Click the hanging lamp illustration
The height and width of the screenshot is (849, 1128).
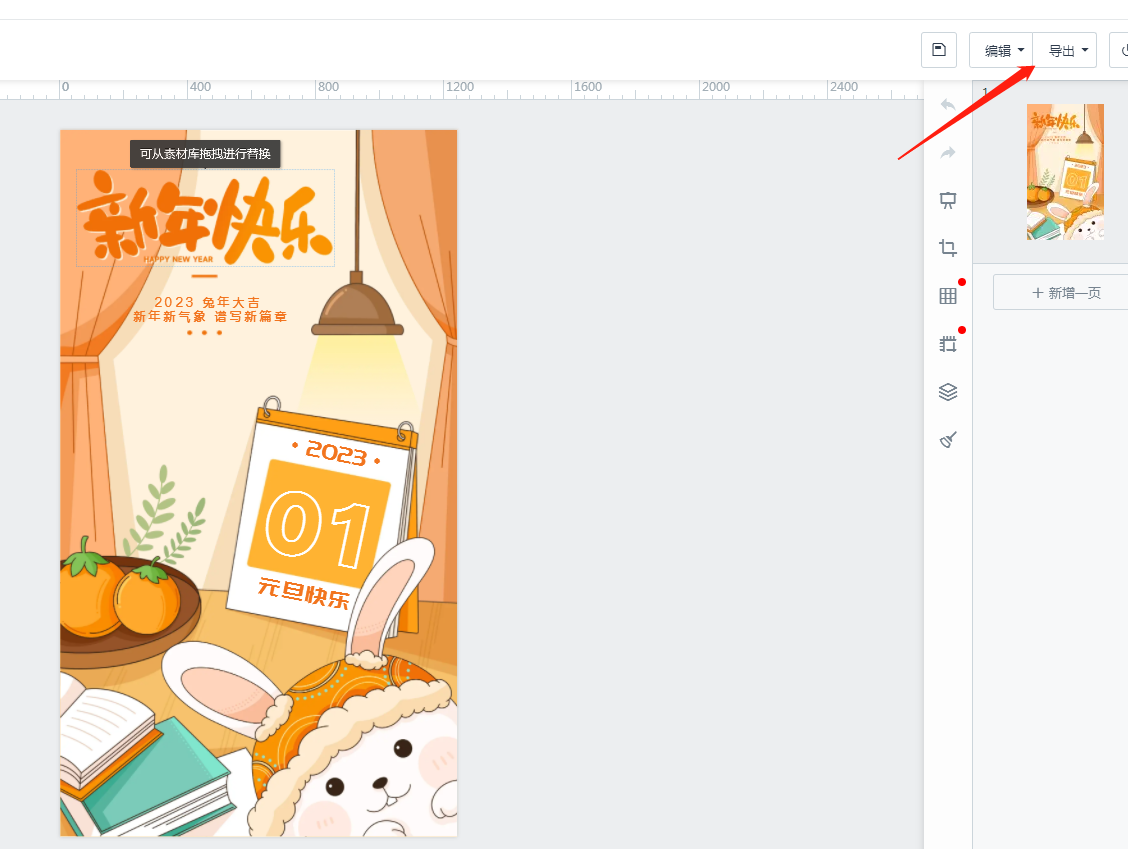[357, 308]
